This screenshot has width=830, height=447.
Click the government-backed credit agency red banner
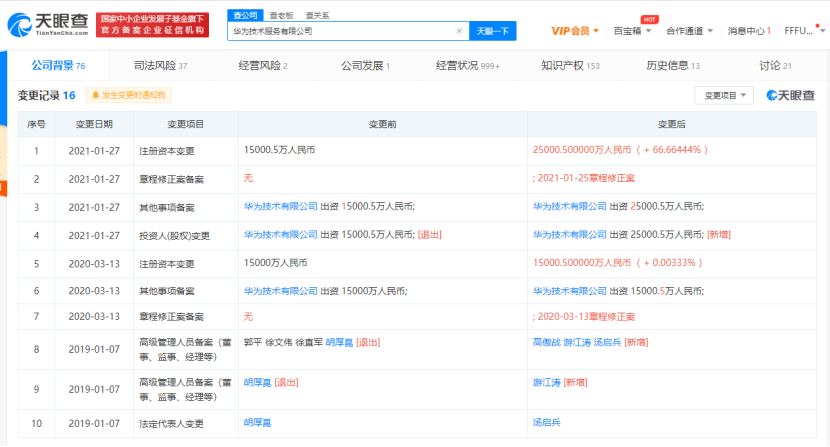pos(152,25)
